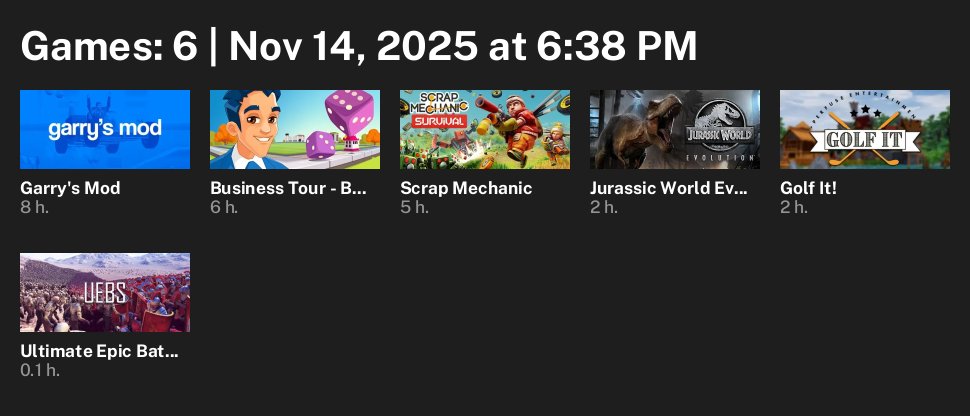This screenshot has height=416, width=970.
Task: Click the truncated Jurassic World title
Action: tap(669, 188)
